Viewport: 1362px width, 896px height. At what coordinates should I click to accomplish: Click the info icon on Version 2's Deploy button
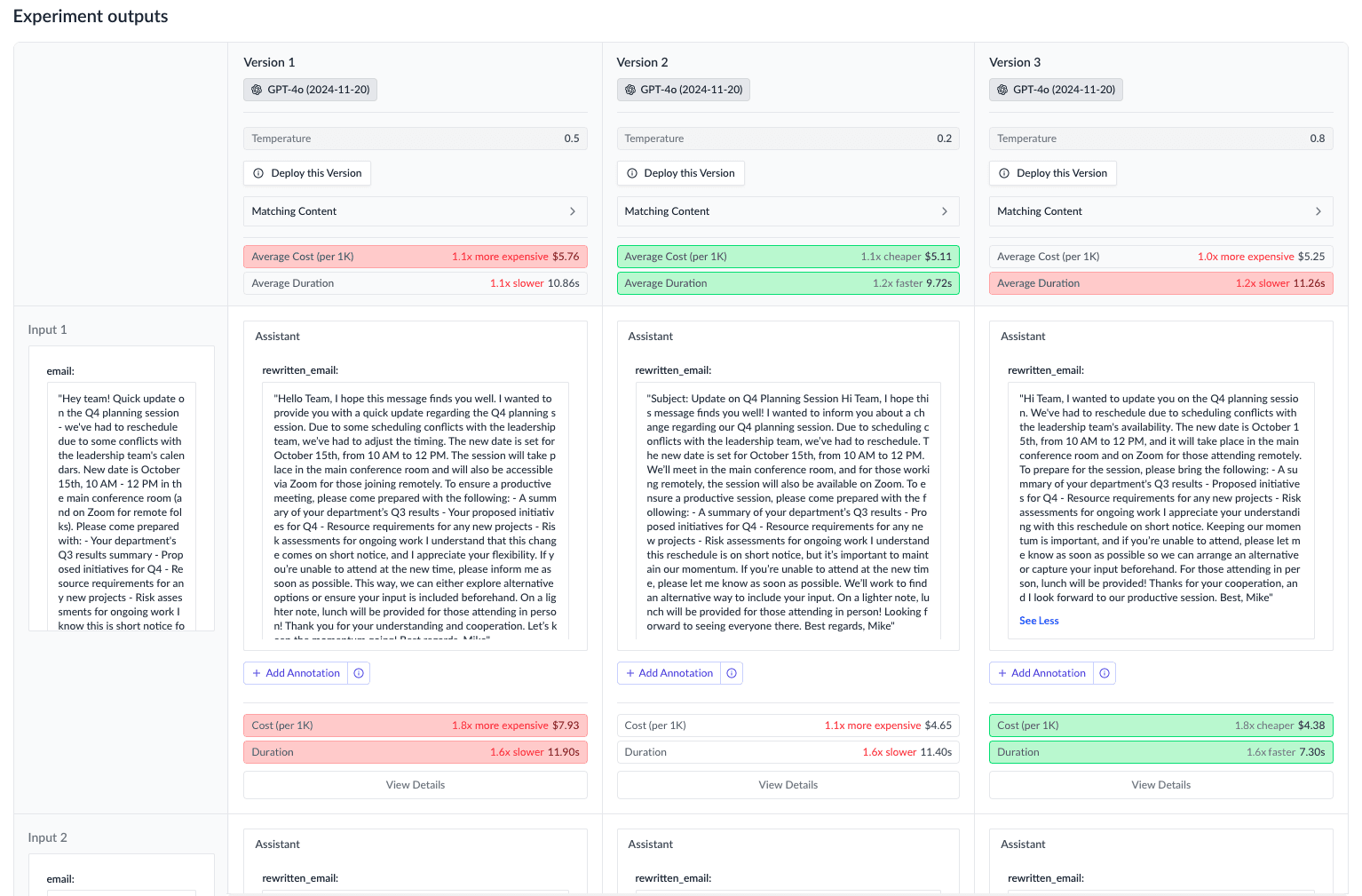[x=631, y=172]
